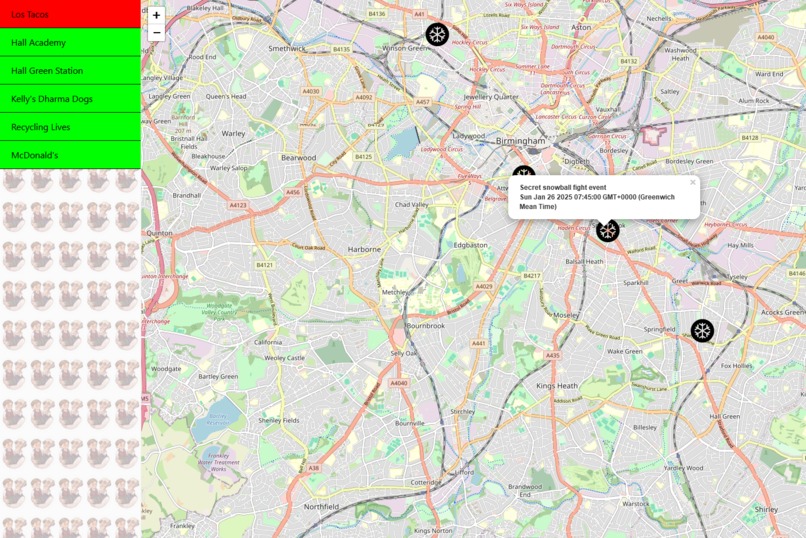806x538 pixels.
Task: Click the Bournbrook map label
Action: coord(426,326)
